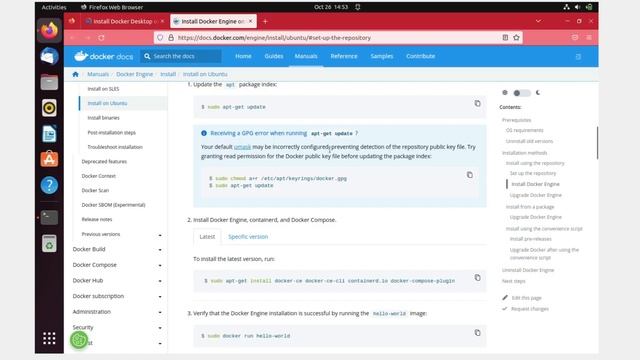The image size is (640, 360).
Task: Open the list all tabs chevron
Action: [x=538, y=21]
